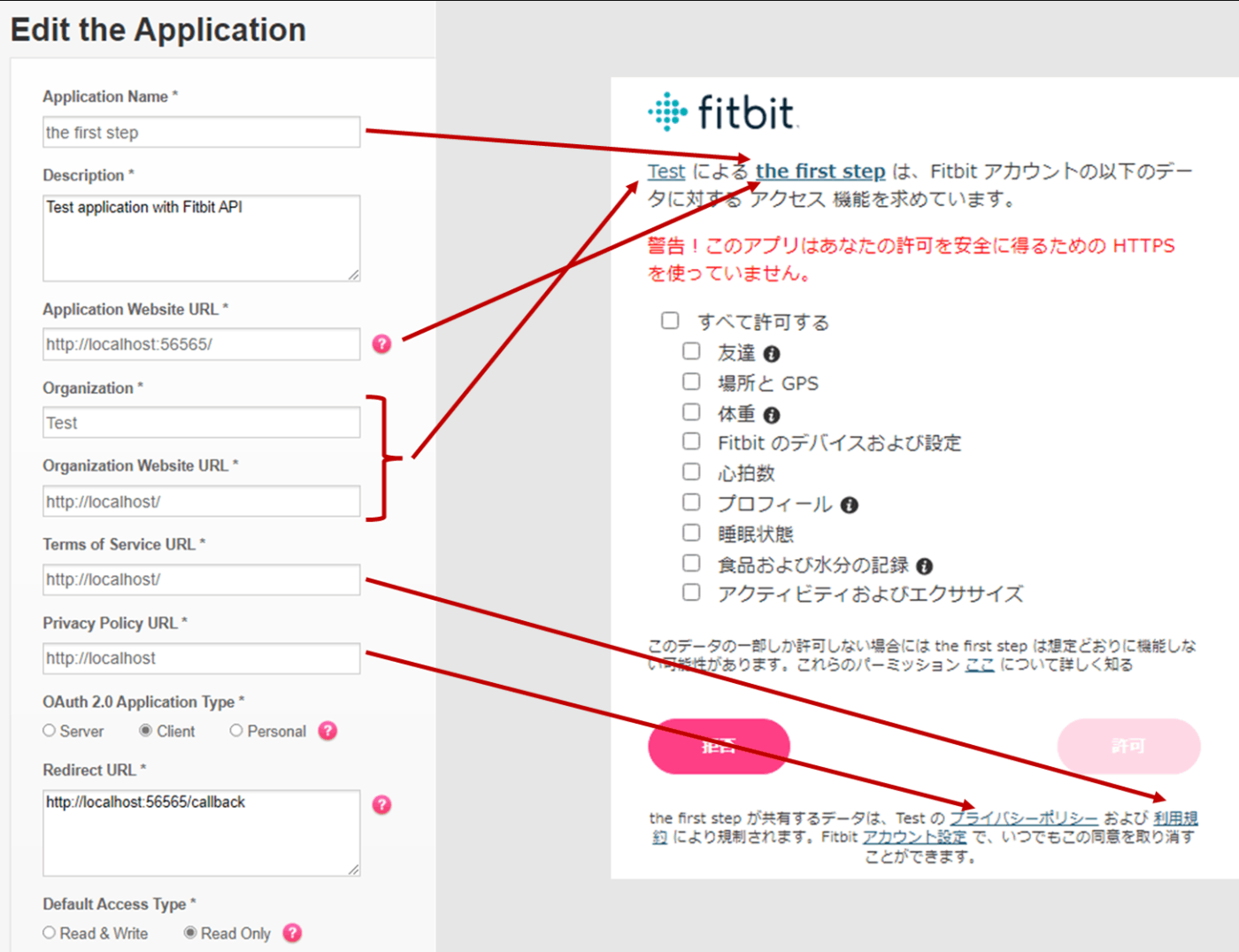Click the Terms of Service URL field

coord(202,580)
